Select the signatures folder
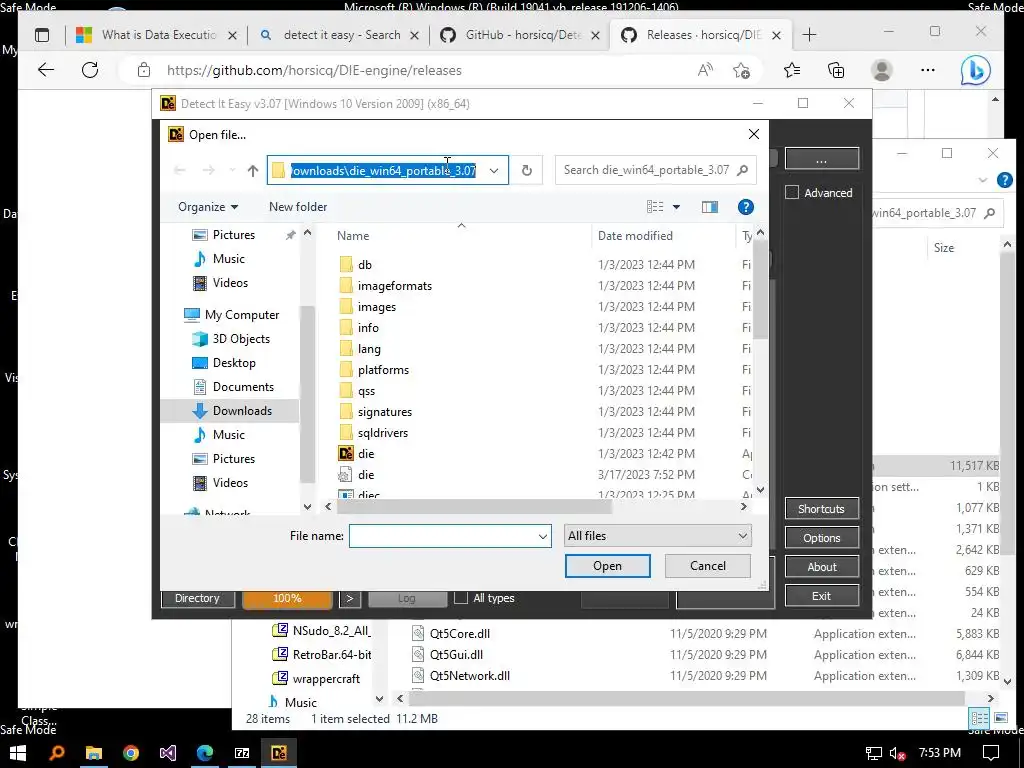 pos(385,411)
